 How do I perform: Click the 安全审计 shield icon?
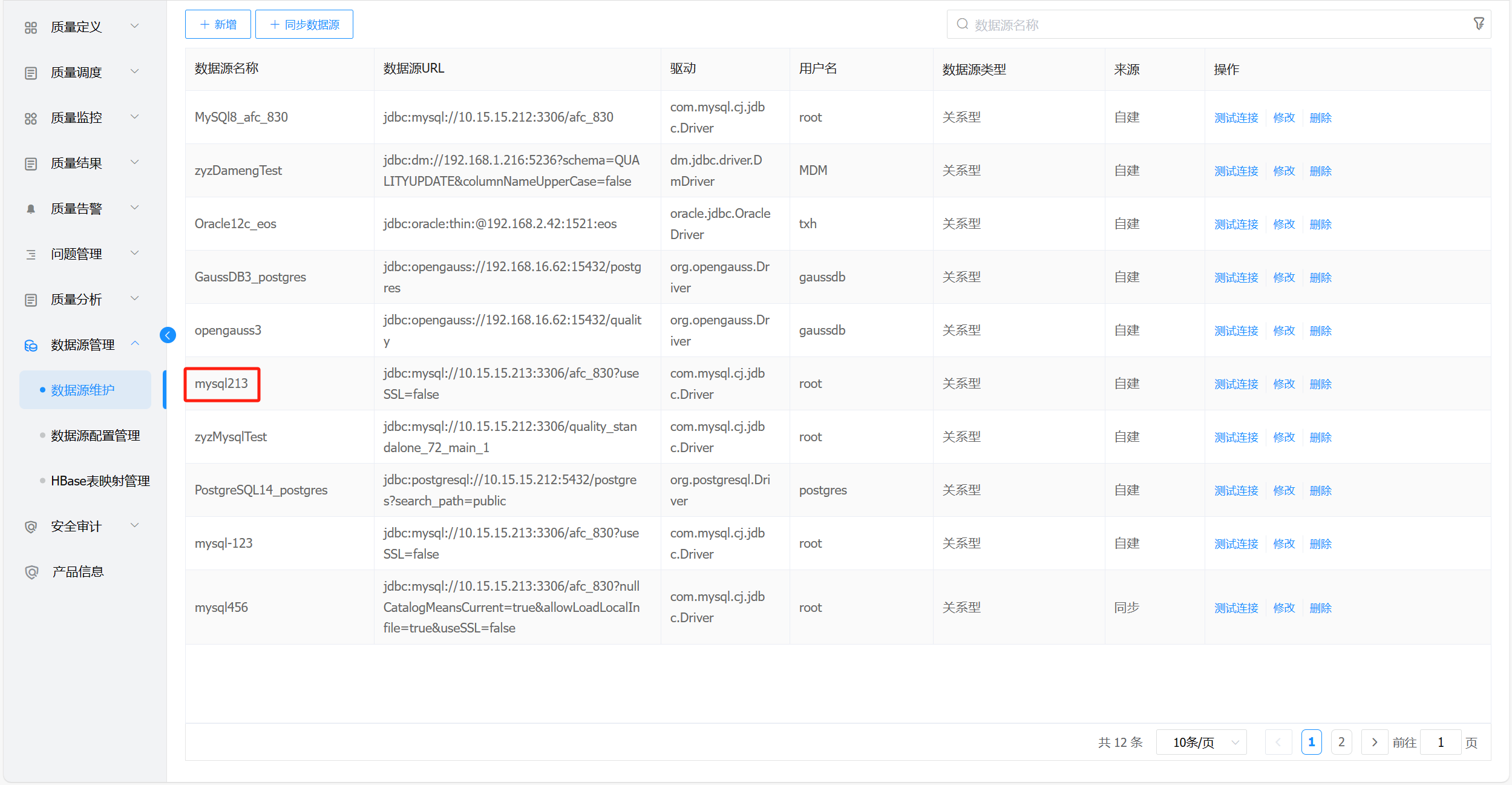(31, 527)
